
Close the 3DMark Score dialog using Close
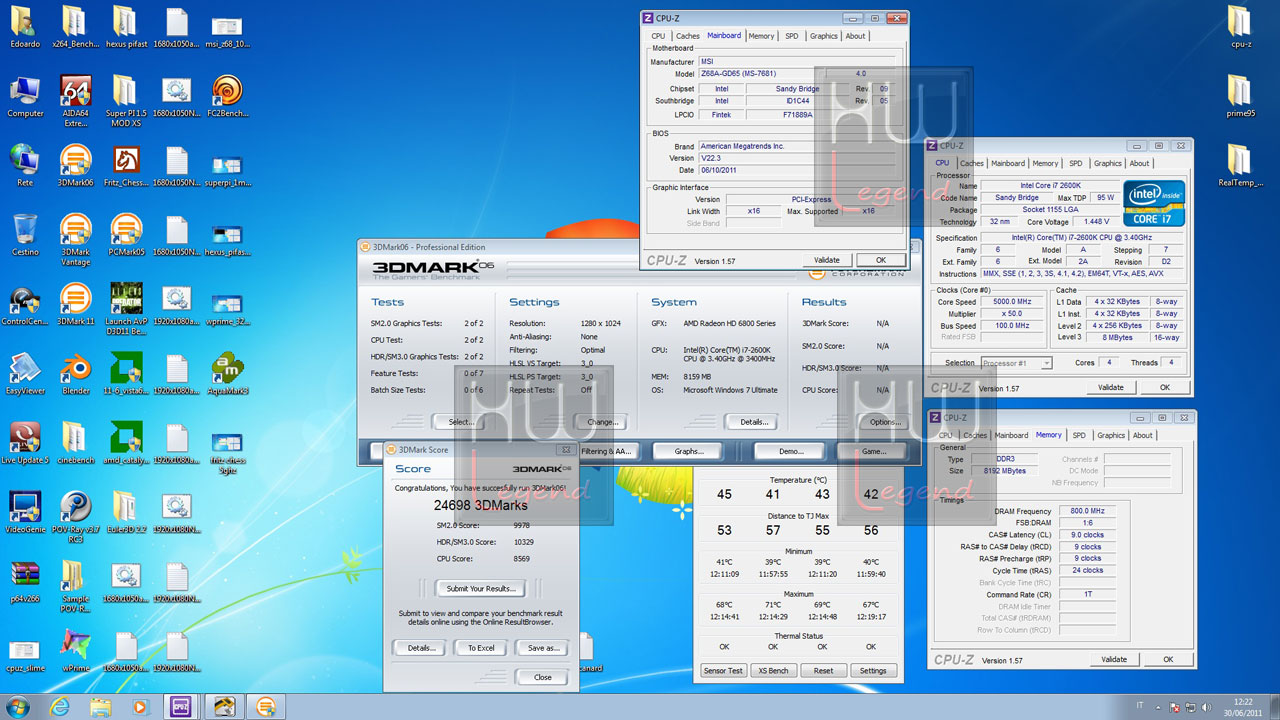pos(542,677)
